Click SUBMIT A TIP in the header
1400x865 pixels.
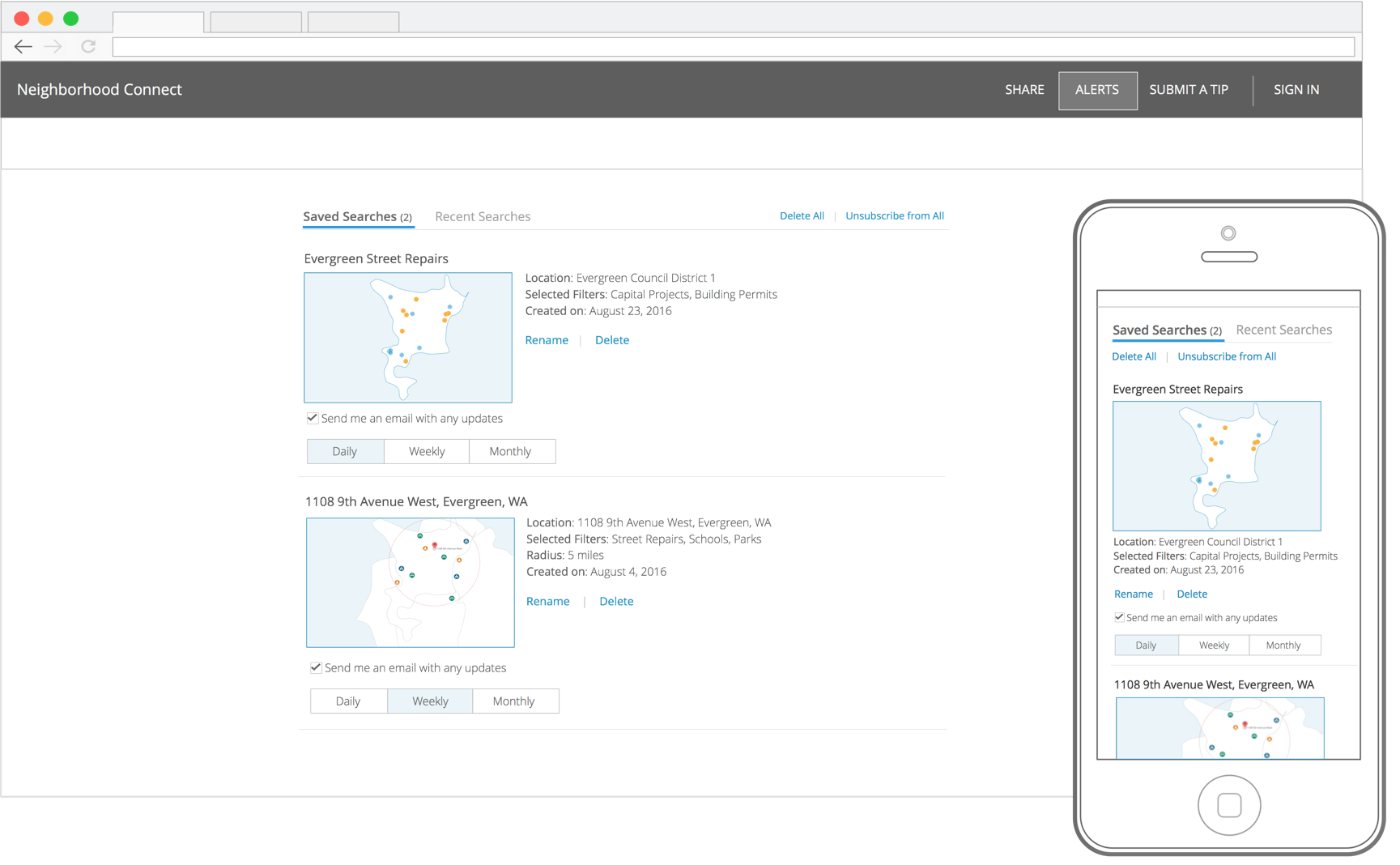pyautogui.click(x=1189, y=90)
